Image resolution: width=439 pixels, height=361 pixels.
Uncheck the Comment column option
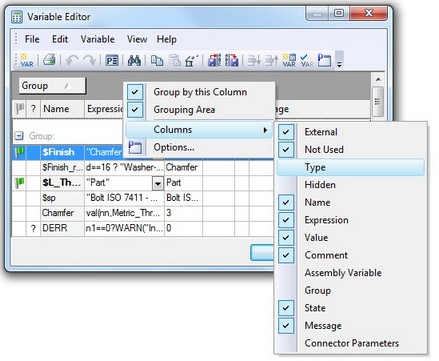click(x=286, y=255)
